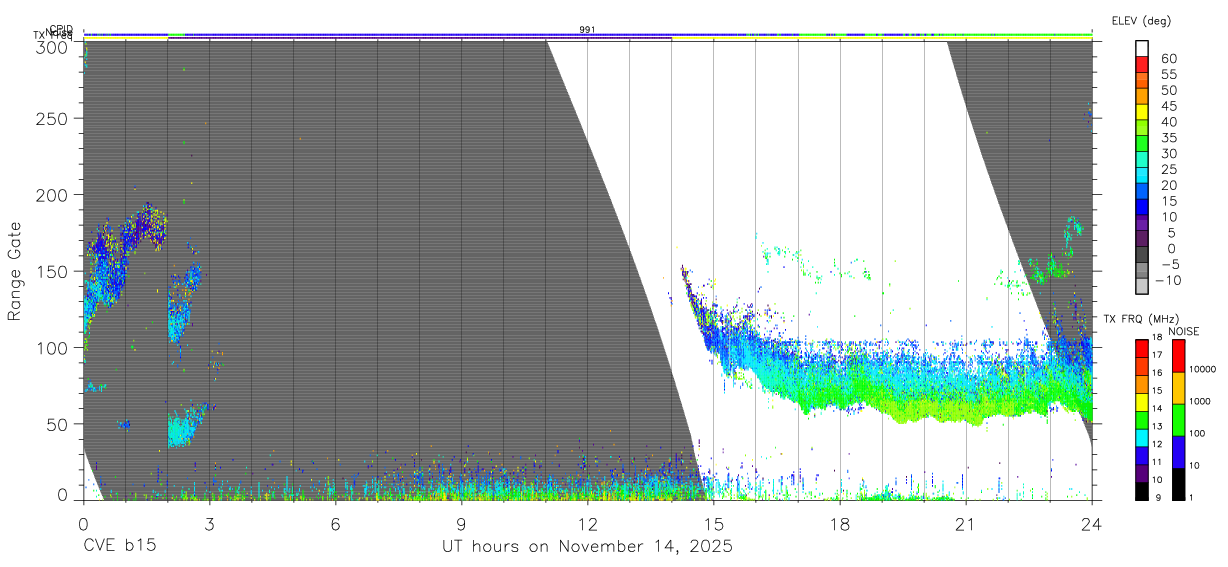Click the green noise 100-1000 swatch
Screen dimensions: 1228x567
click(x=1178, y=419)
